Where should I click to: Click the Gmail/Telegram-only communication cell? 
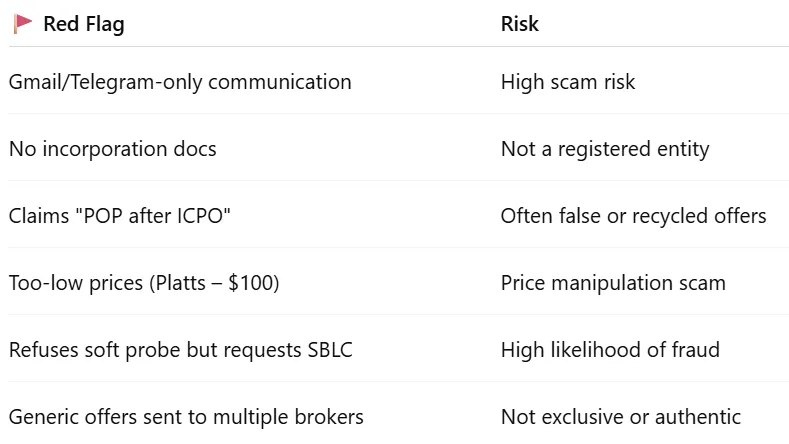pyautogui.click(x=180, y=82)
